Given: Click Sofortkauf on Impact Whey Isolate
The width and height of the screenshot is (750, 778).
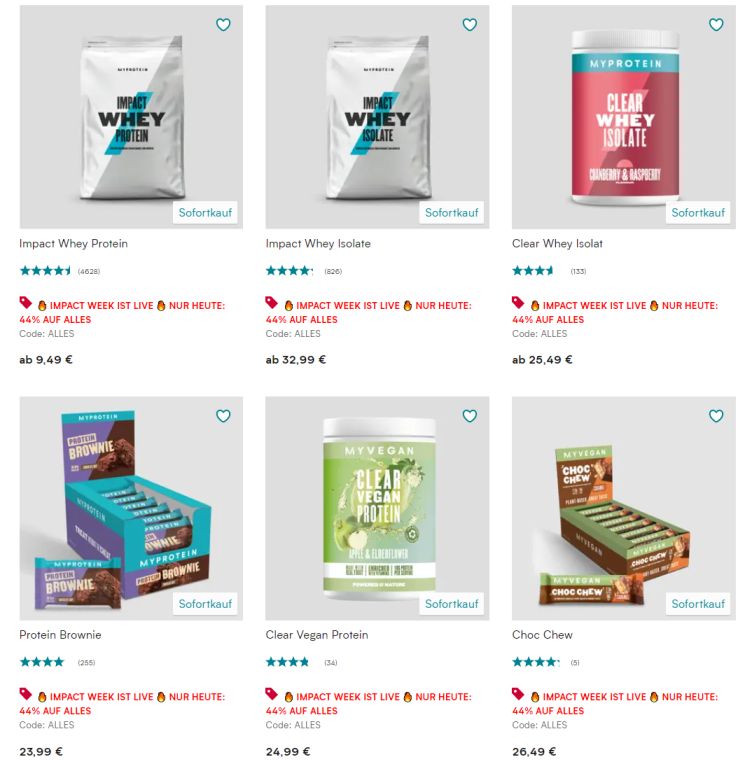Looking at the screenshot, I should 451,213.
